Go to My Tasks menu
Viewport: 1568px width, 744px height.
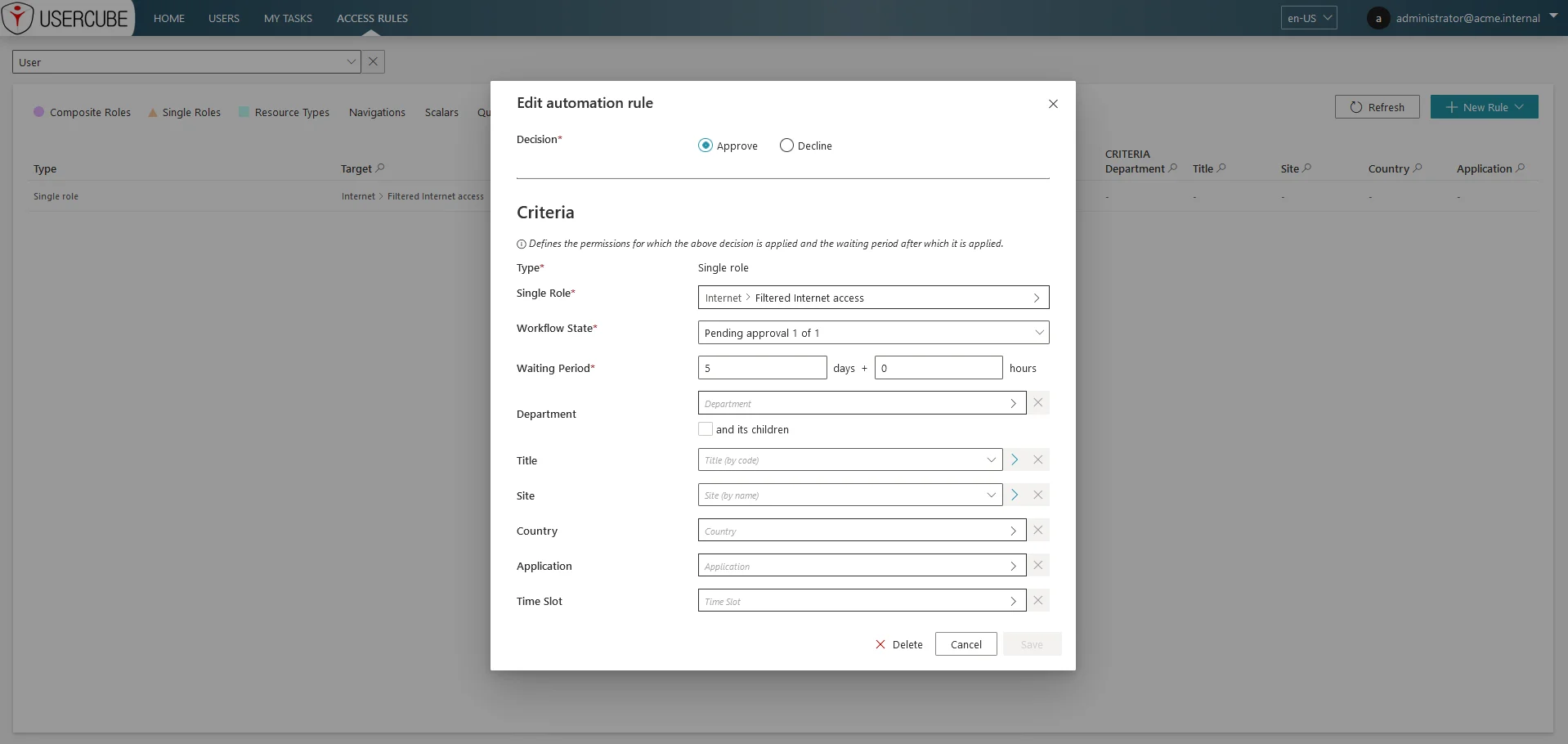288,18
